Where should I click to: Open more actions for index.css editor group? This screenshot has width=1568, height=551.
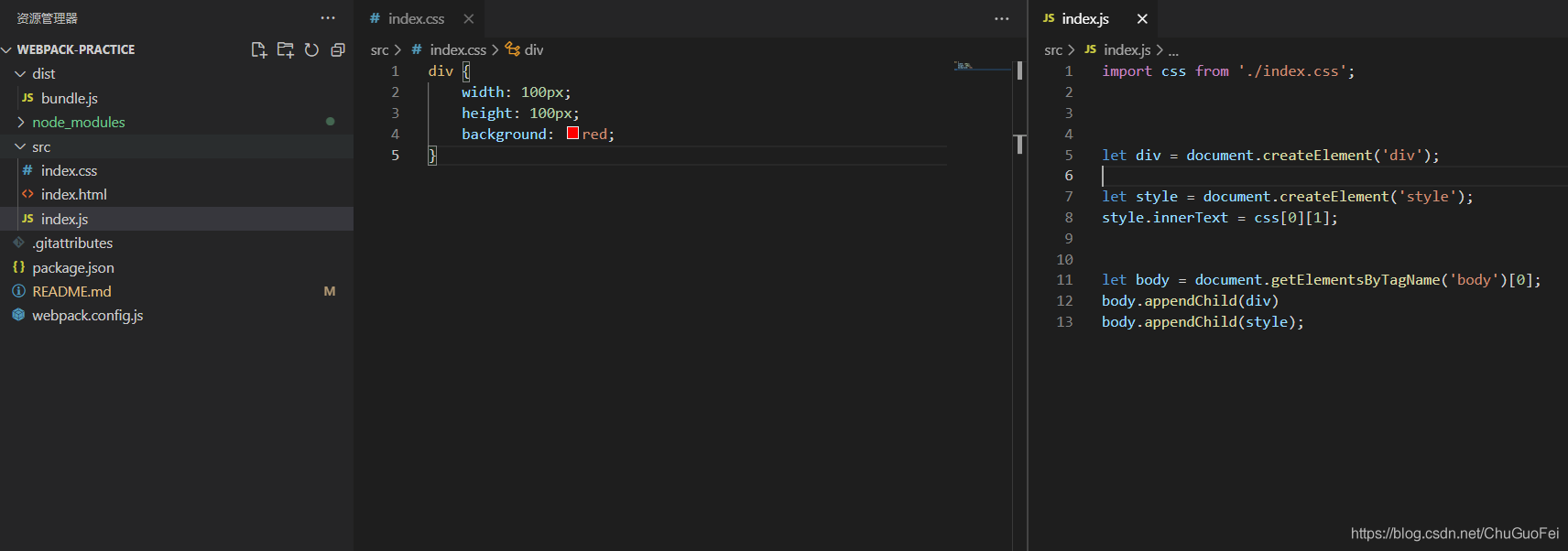pyautogui.click(x=1002, y=18)
